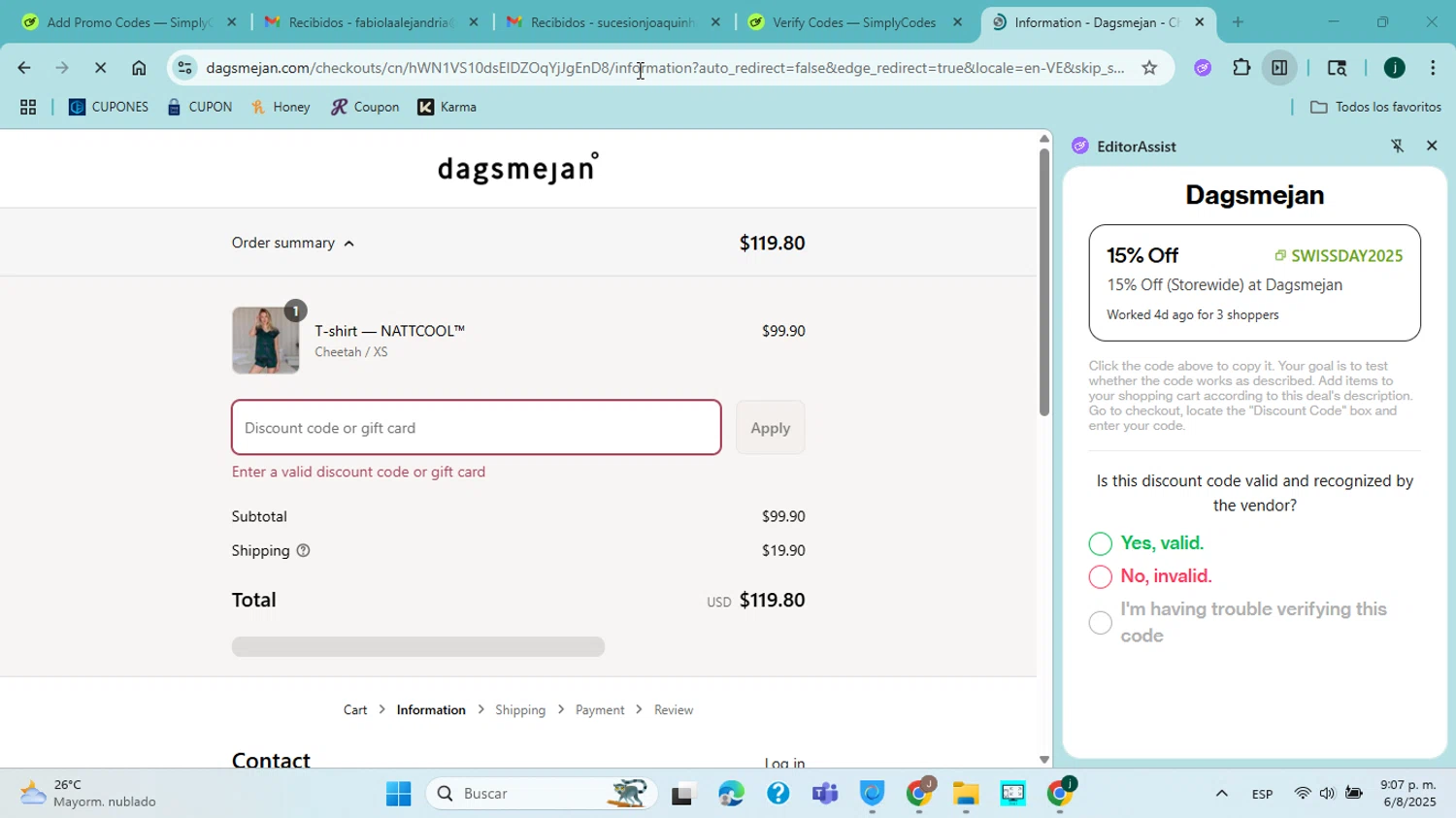Open Microsoft Teams from the taskbar
Viewport: 1456px width, 818px height.
point(825,794)
